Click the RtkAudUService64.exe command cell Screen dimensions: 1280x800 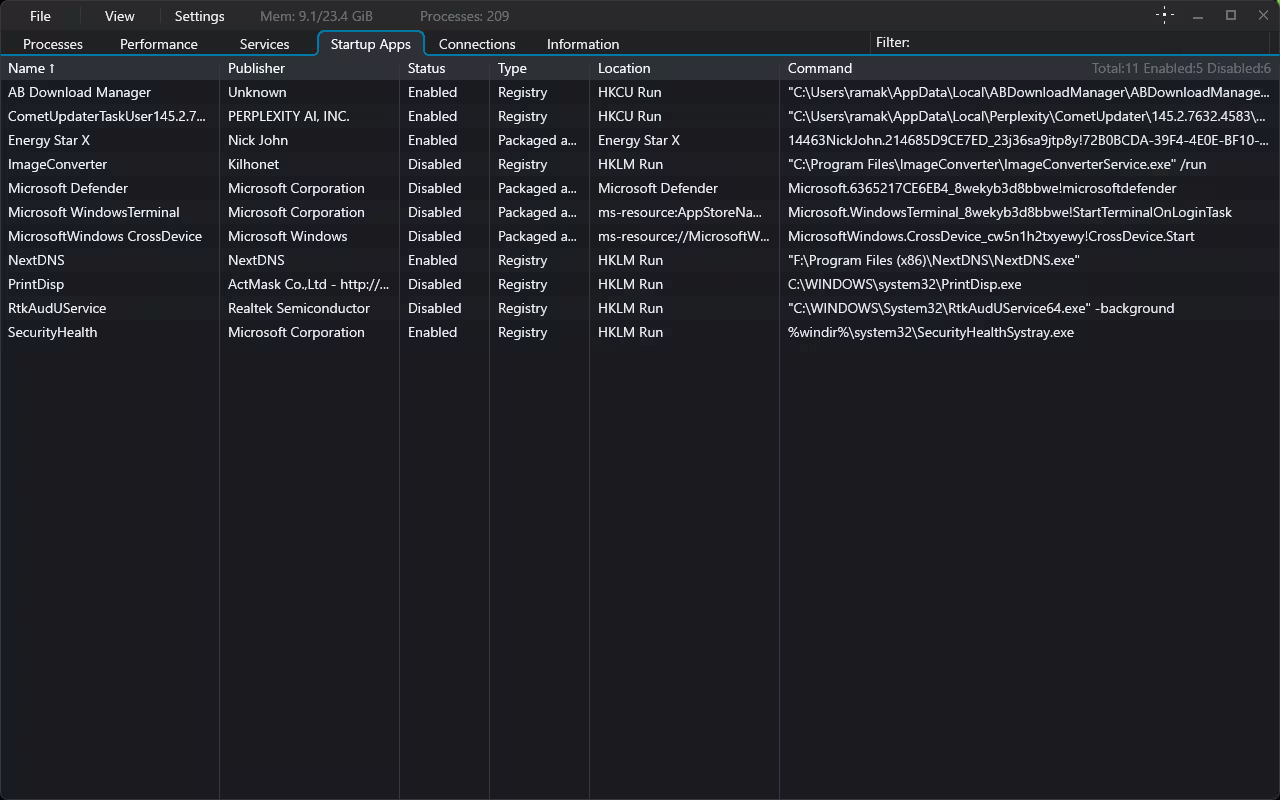(x=981, y=308)
